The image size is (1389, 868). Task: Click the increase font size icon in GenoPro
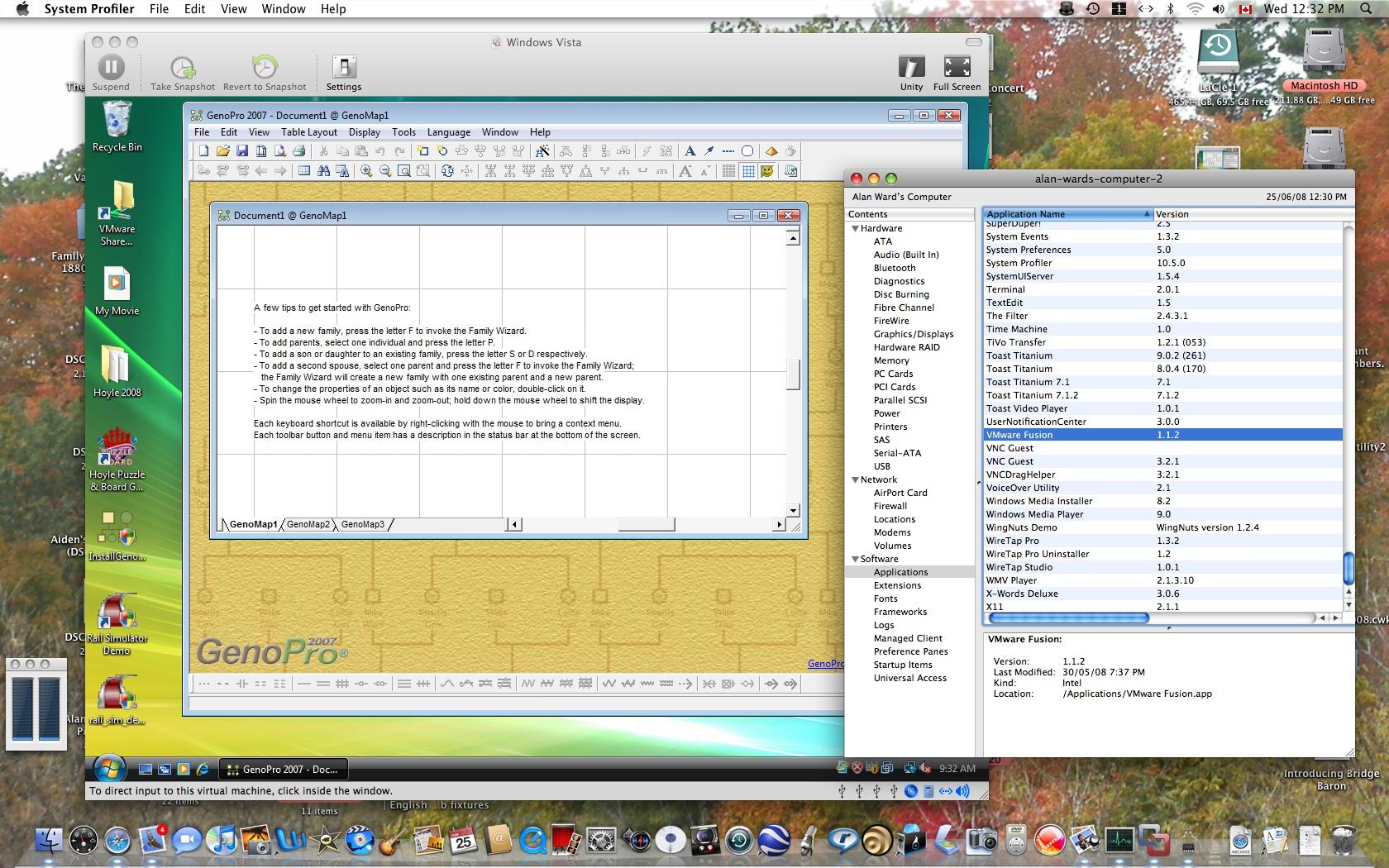click(685, 171)
